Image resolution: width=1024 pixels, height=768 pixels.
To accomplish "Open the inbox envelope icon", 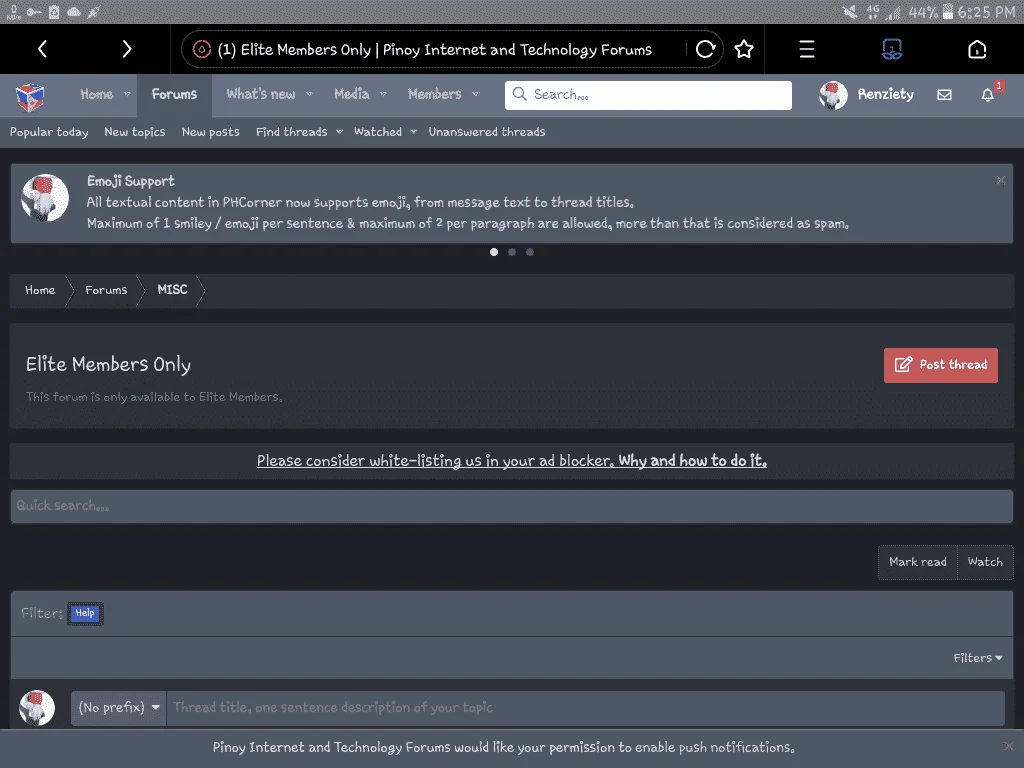I will (944, 95).
